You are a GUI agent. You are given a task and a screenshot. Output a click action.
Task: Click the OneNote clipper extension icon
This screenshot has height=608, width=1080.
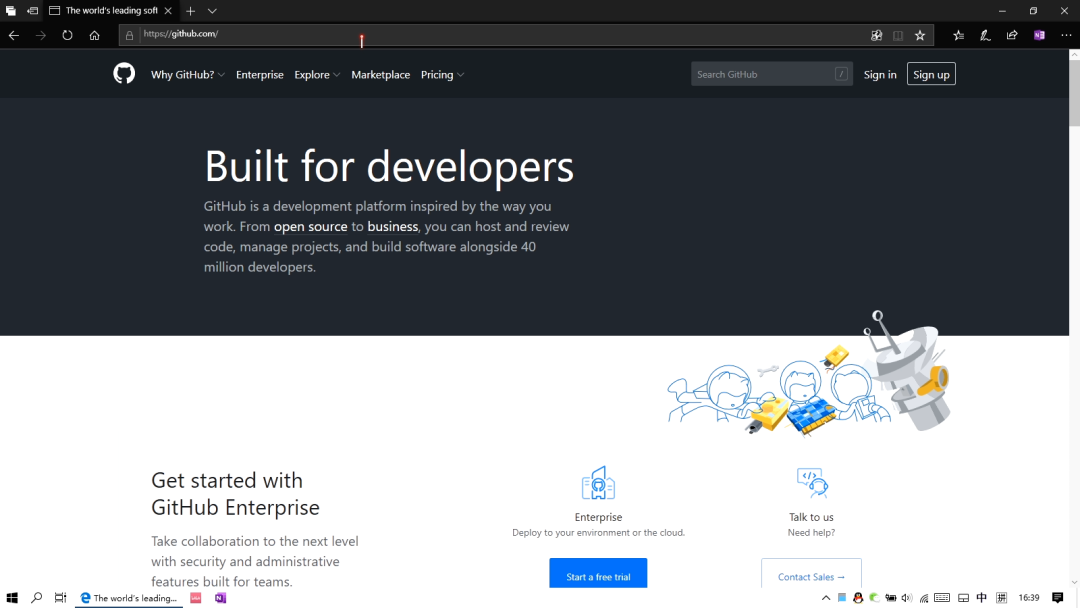(1039, 35)
